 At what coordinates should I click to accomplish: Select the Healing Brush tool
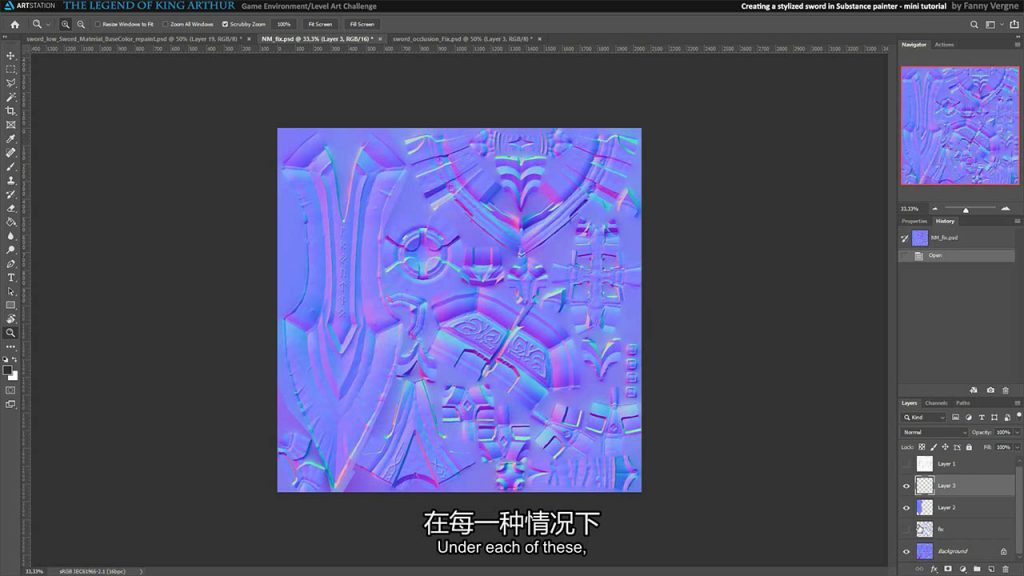pos(10,153)
